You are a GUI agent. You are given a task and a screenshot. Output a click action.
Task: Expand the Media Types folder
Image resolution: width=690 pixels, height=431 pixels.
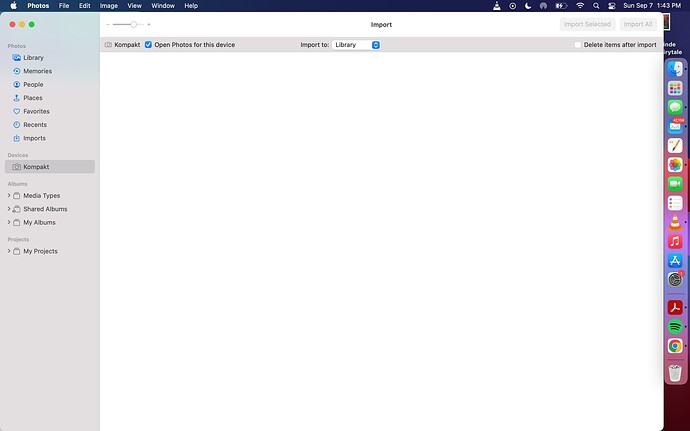pyautogui.click(x=9, y=195)
